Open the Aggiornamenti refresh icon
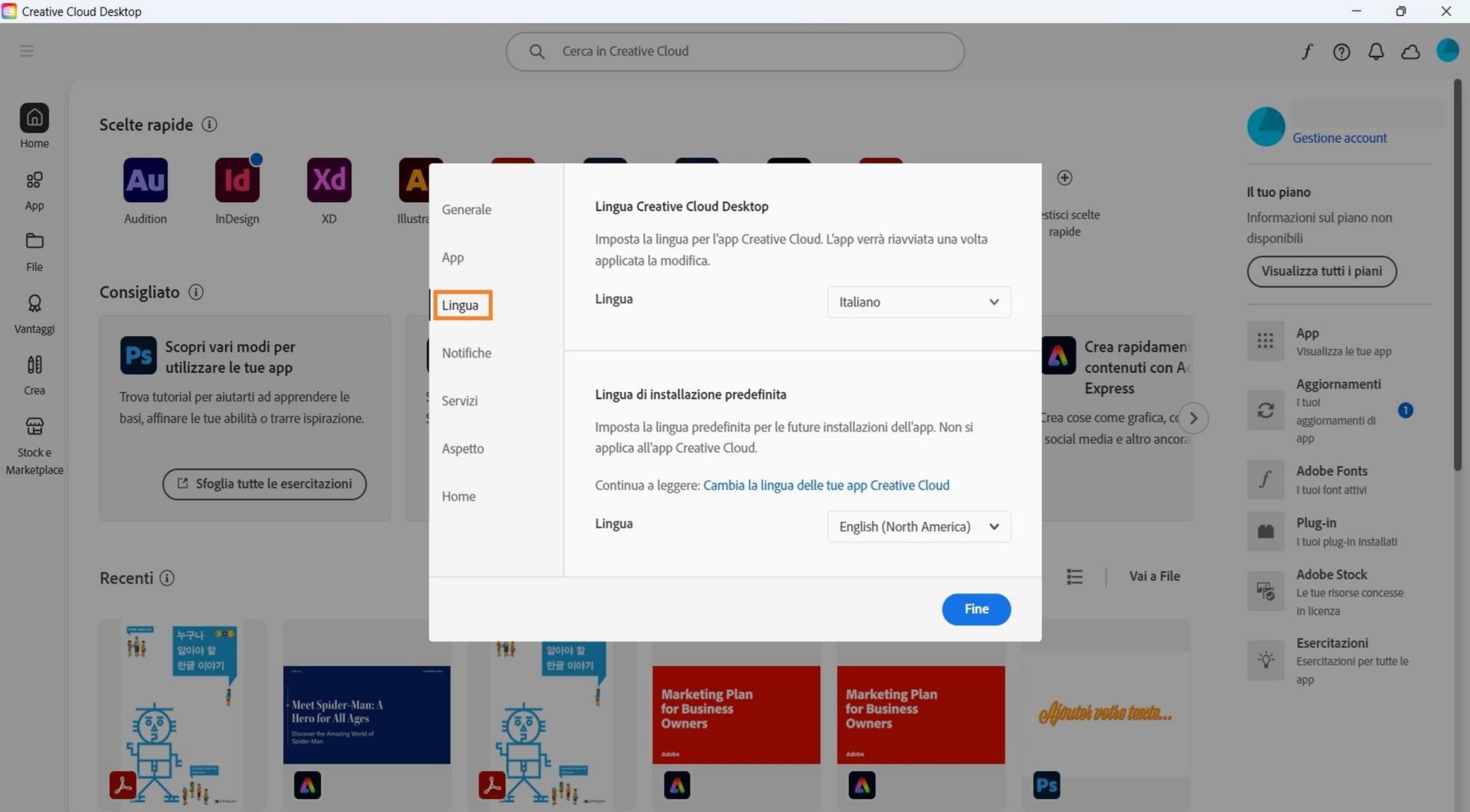Image resolution: width=1470 pixels, height=812 pixels. pos(1266,411)
